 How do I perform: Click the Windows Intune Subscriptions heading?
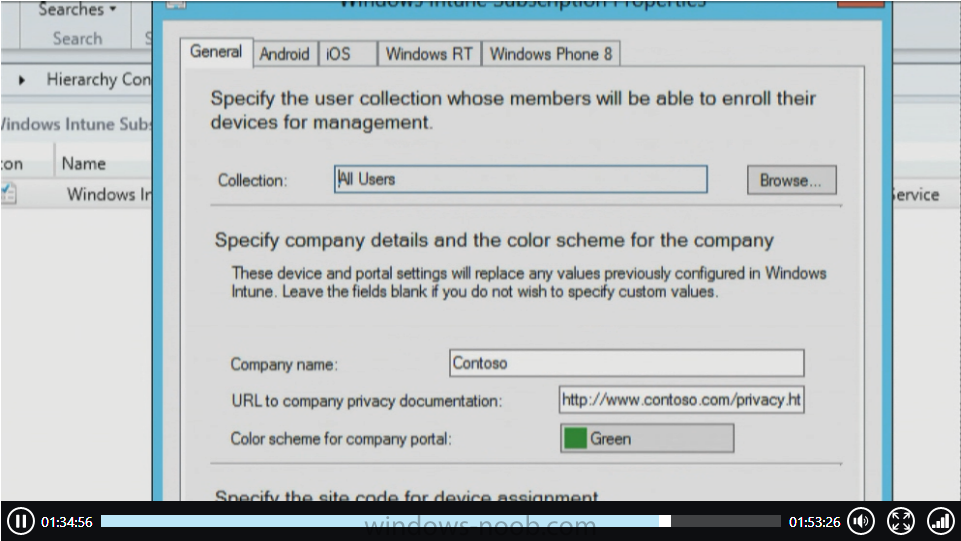tap(75, 124)
